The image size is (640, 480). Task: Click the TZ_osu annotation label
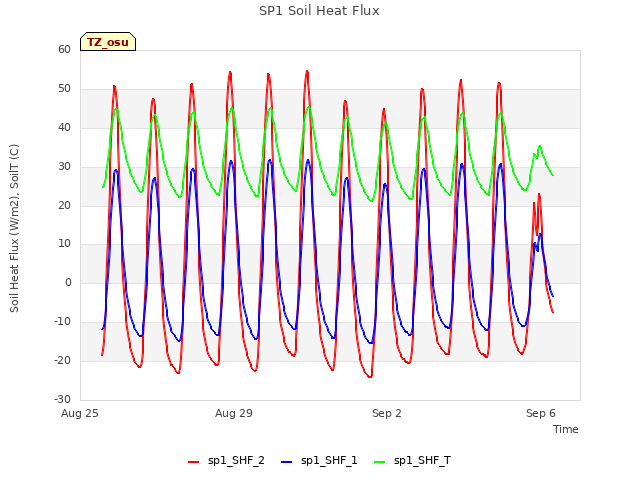108,42
